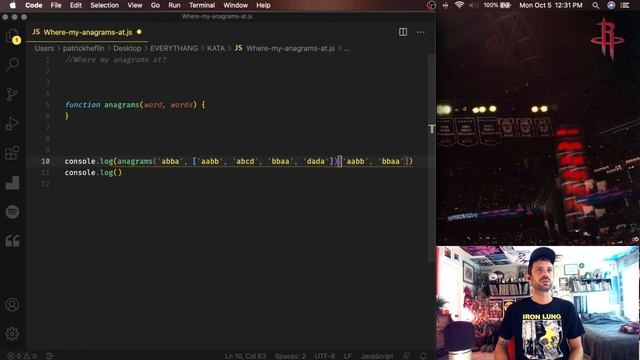The image size is (640, 360).
Task: Click the JavaScript language mode
Action: pyautogui.click(x=377, y=356)
